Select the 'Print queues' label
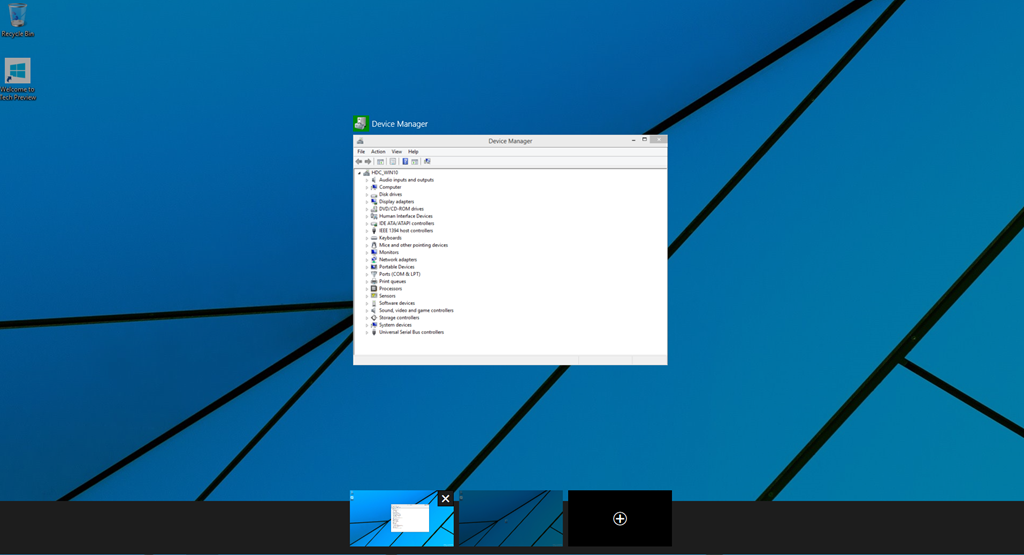Screen dimensions: 1024x555 (392, 281)
